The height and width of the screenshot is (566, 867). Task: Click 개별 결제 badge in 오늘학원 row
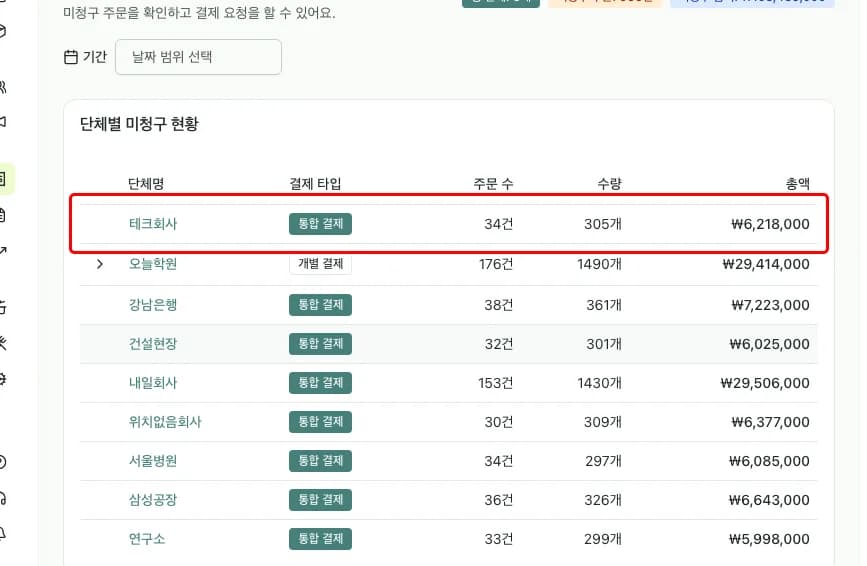320,264
